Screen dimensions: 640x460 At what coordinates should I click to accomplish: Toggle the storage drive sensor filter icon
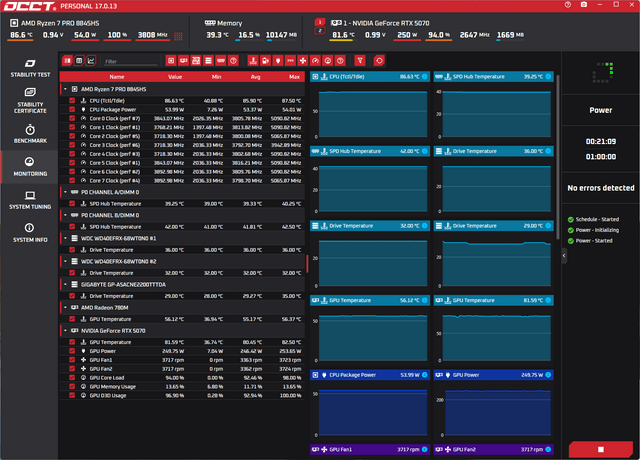pyautogui.click(x=209, y=61)
